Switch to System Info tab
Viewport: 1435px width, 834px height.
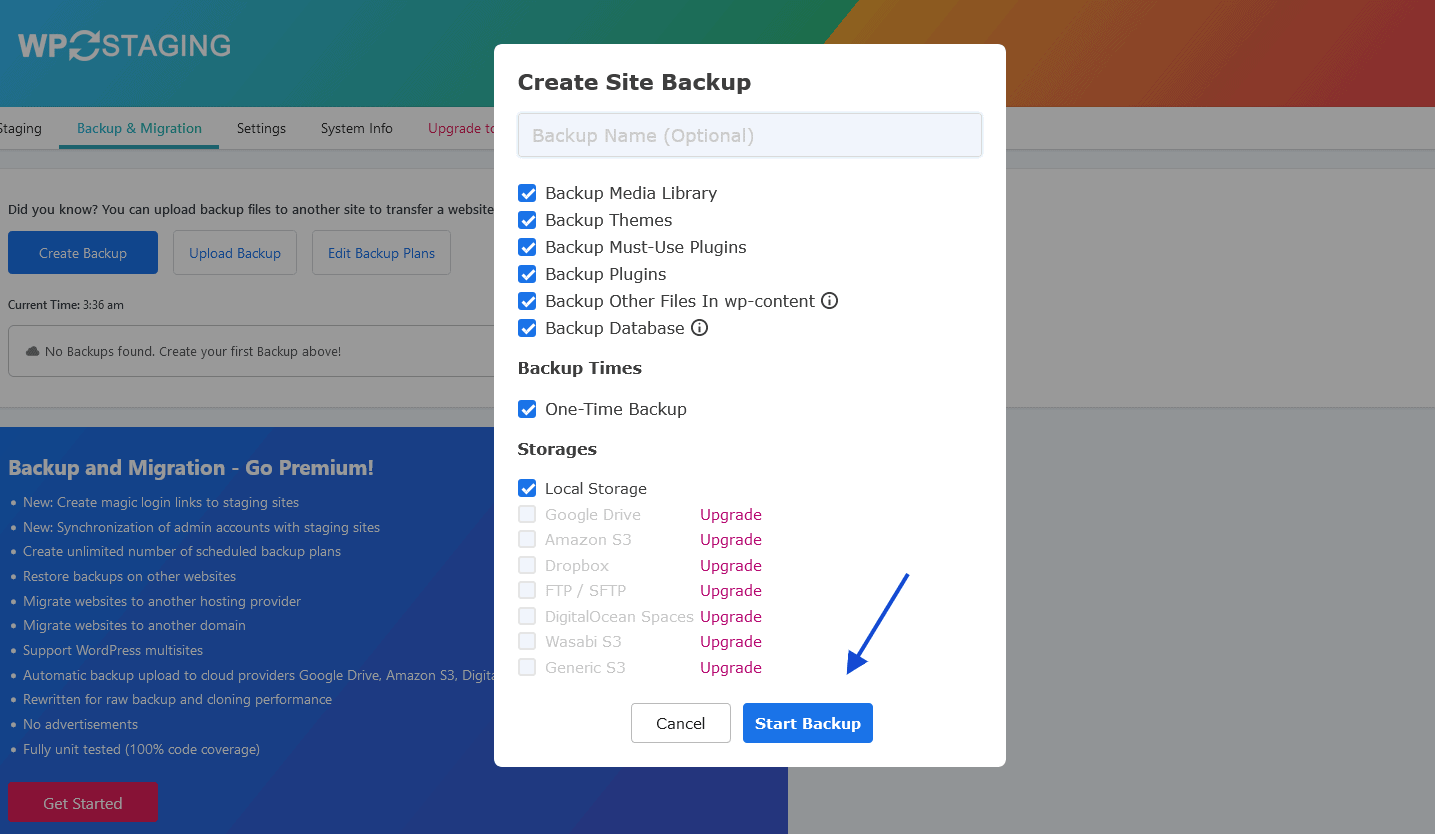(x=356, y=128)
